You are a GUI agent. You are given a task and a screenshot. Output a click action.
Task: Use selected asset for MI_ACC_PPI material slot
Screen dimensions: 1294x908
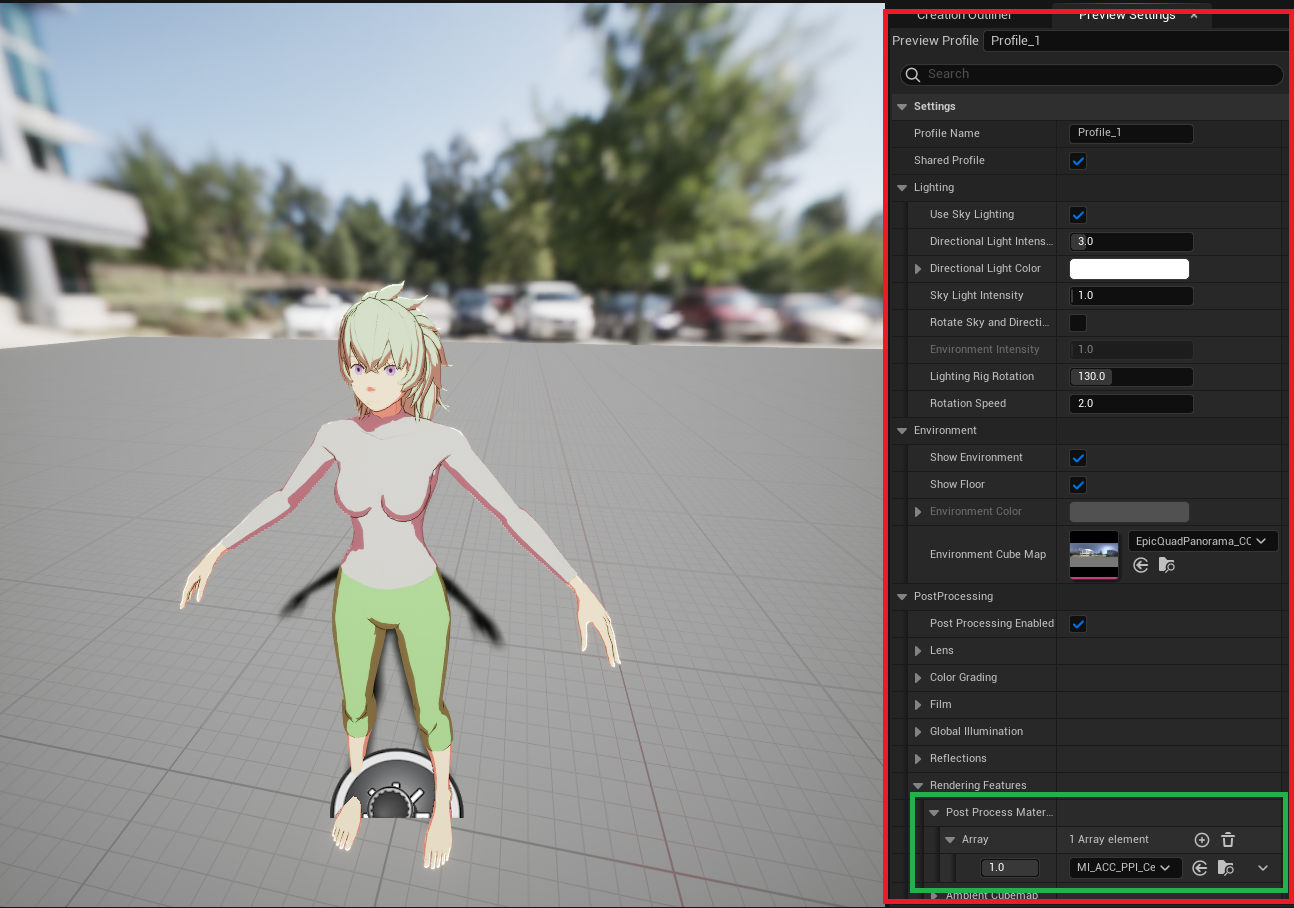click(1200, 868)
